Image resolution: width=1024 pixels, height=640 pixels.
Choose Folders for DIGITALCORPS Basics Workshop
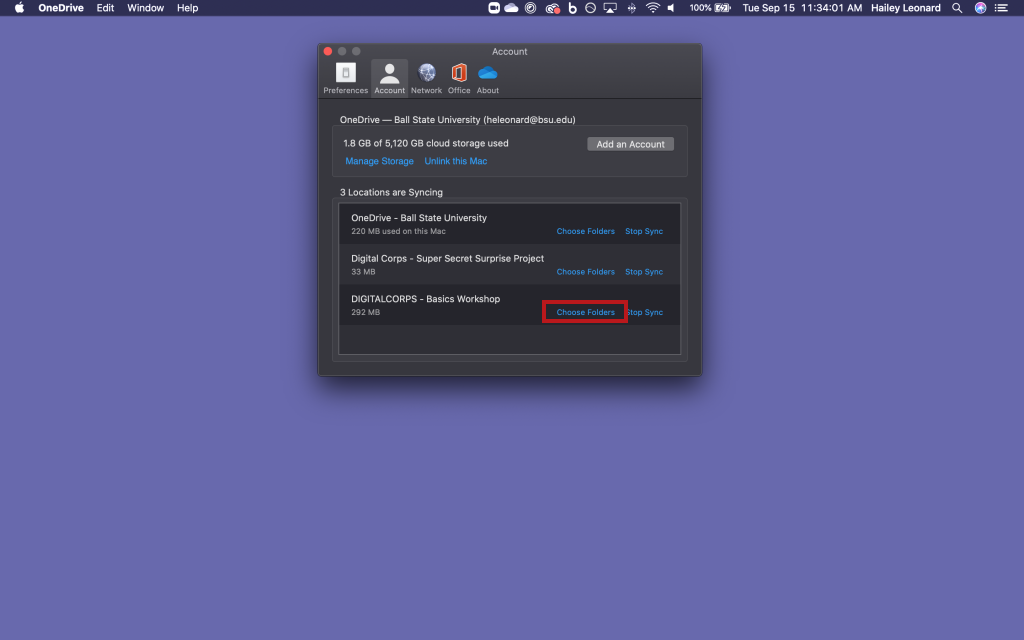click(585, 312)
